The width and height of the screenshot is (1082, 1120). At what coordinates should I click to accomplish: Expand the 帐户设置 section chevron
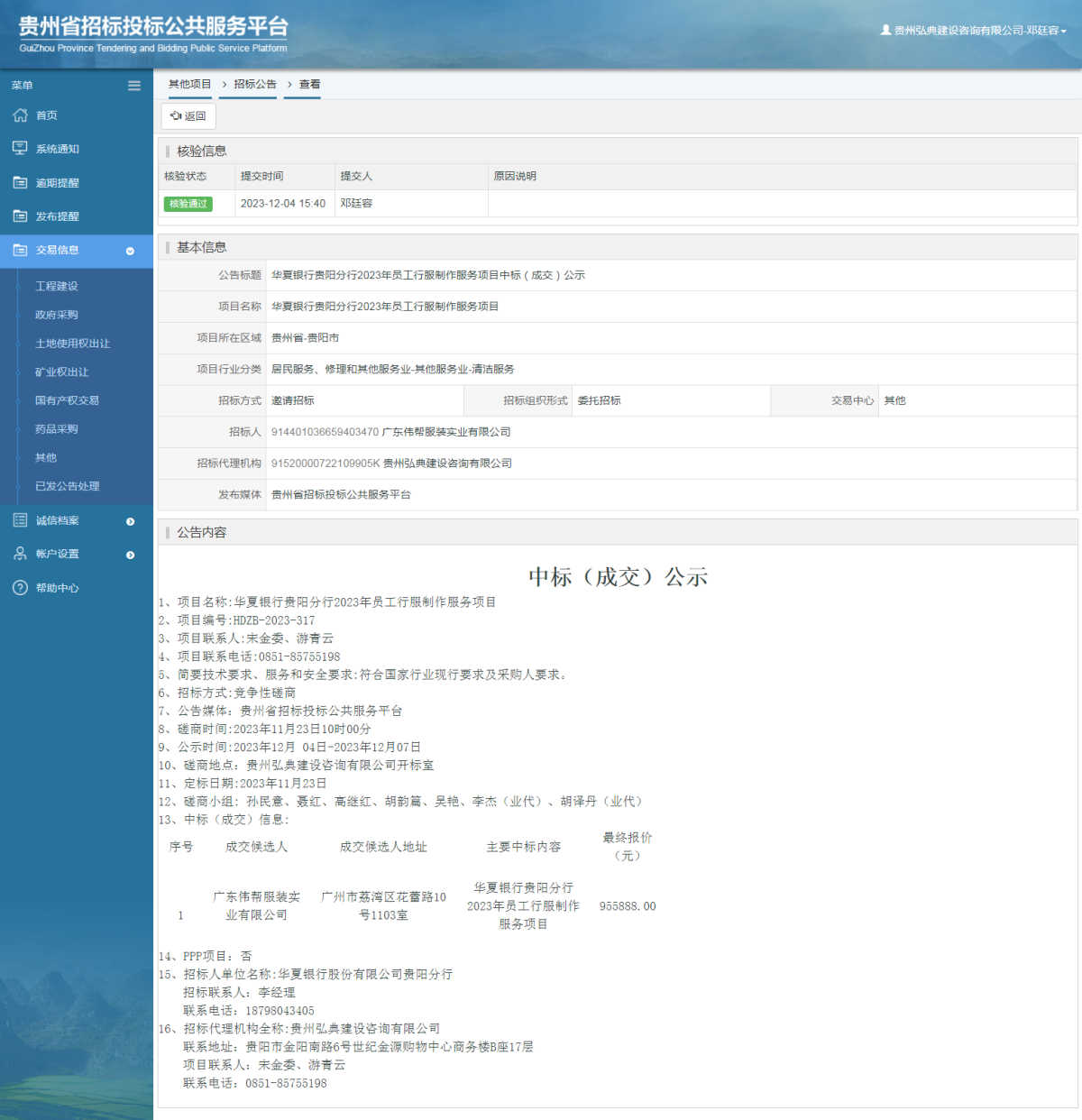pos(132,554)
